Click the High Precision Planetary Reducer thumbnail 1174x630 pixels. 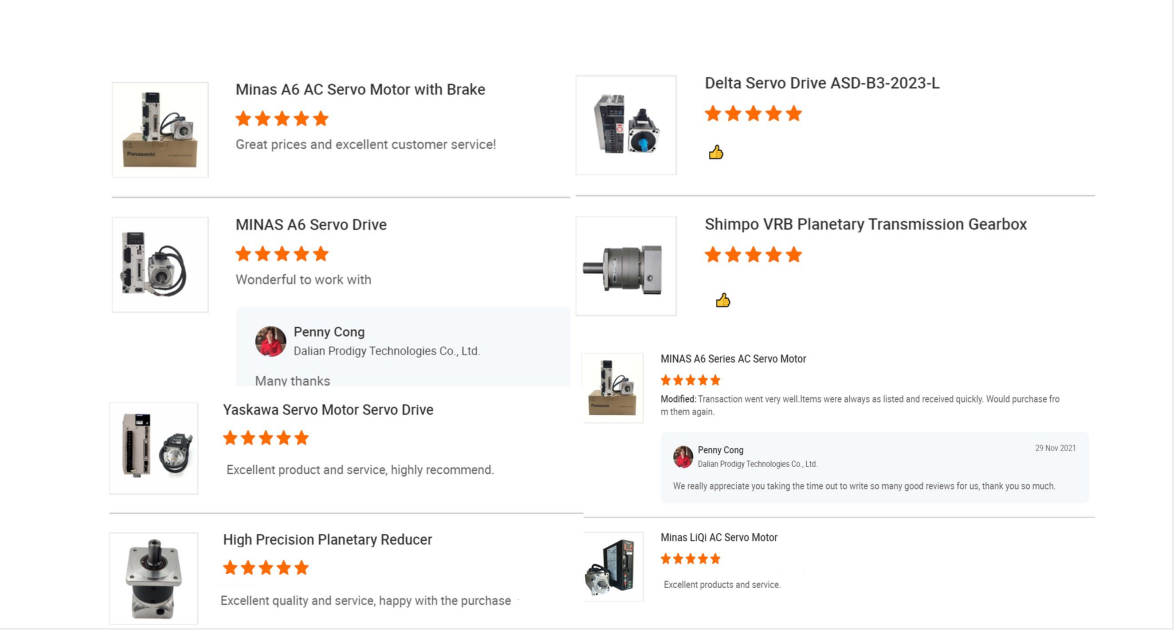154,579
